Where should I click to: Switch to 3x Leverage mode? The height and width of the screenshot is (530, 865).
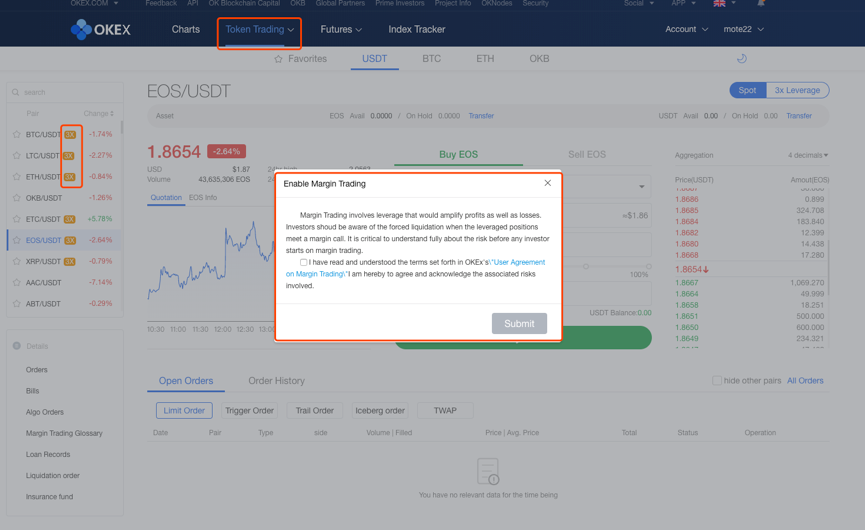tap(797, 90)
